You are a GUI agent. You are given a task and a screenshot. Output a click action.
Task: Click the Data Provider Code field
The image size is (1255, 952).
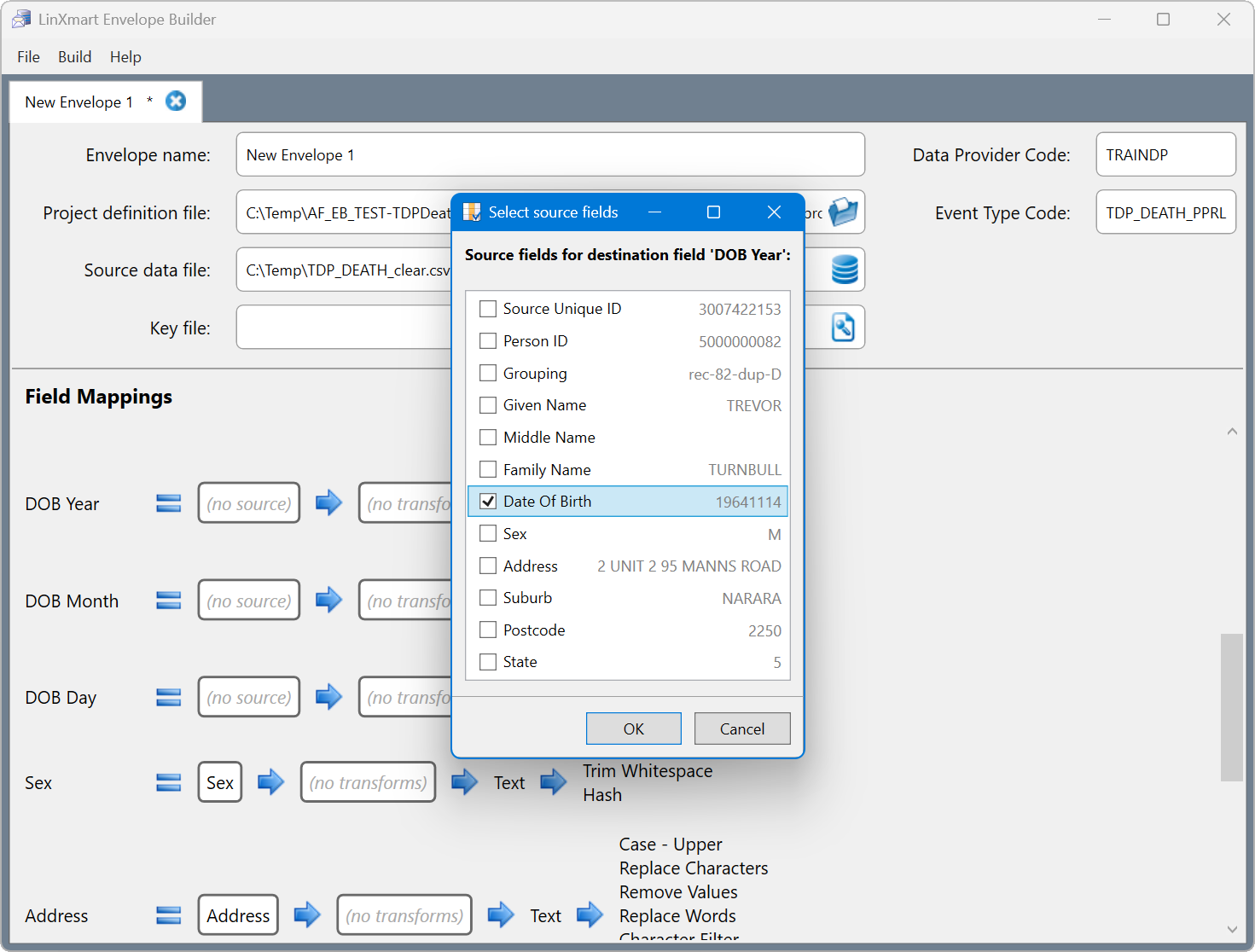[1165, 154]
